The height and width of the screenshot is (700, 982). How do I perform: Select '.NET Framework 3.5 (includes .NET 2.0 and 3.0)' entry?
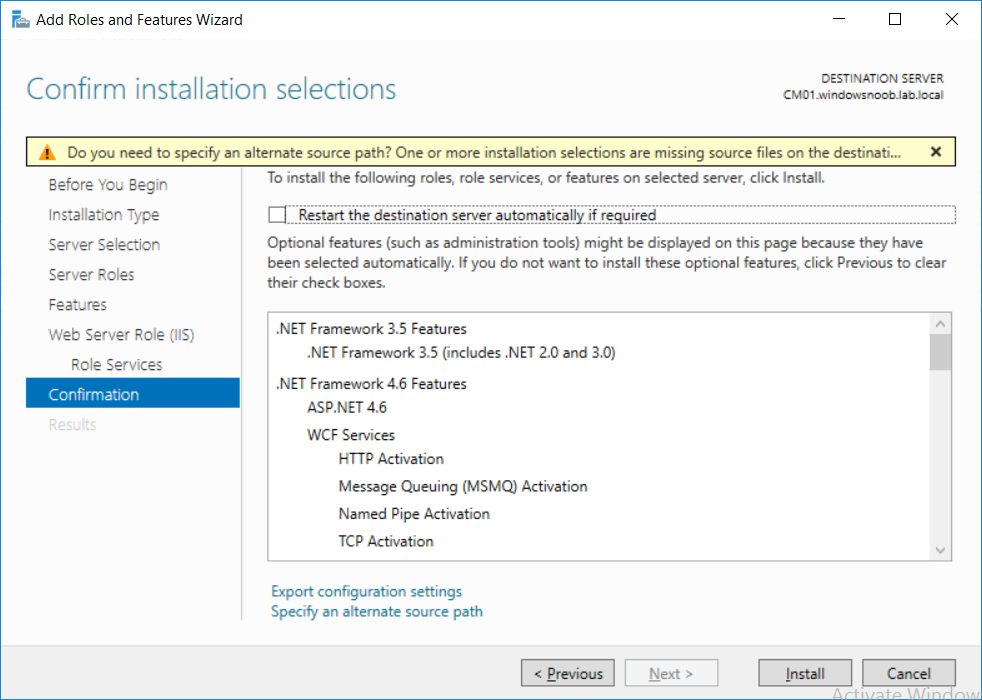point(461,353)
